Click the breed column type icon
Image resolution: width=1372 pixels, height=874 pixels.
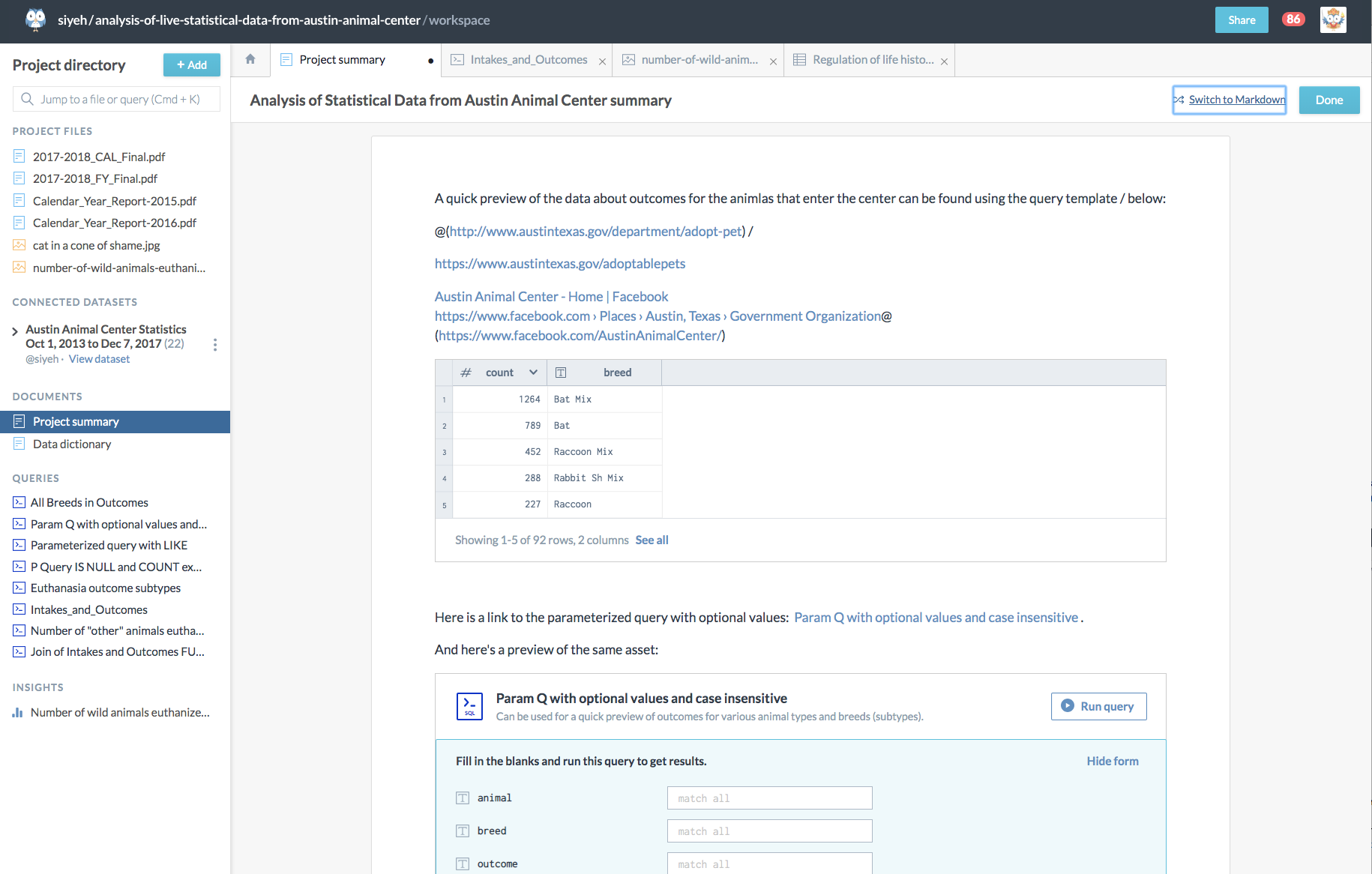coord(561,373)
